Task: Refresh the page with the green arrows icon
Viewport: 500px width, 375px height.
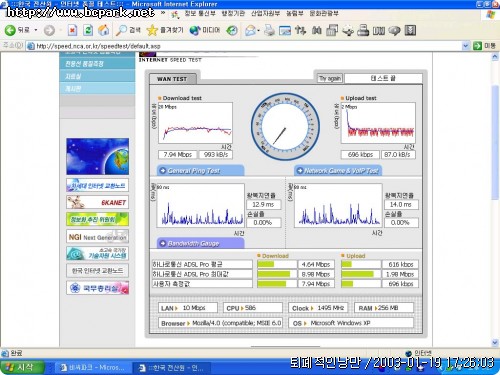Action: 88,30
